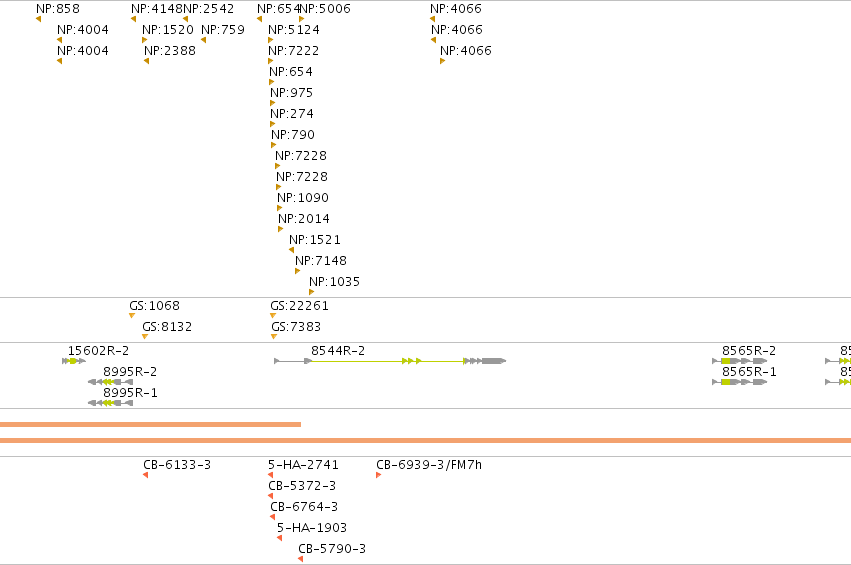Viewport: 851px width, 565px height.
Task: Select the red triangle beneath 5-HA-2741
Action: 270,475
